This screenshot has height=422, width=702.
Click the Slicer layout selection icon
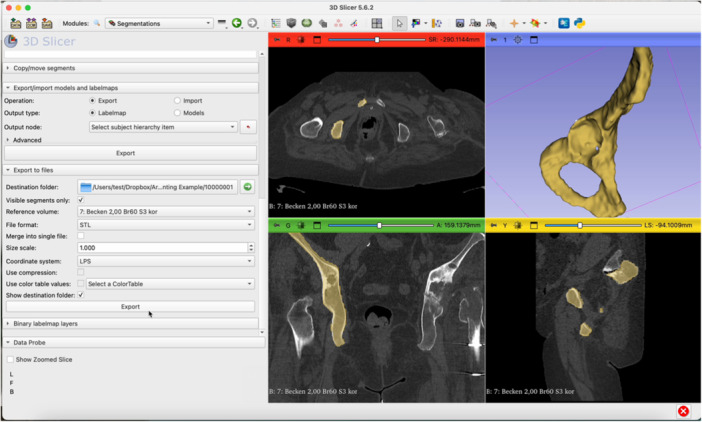(377, 23)
